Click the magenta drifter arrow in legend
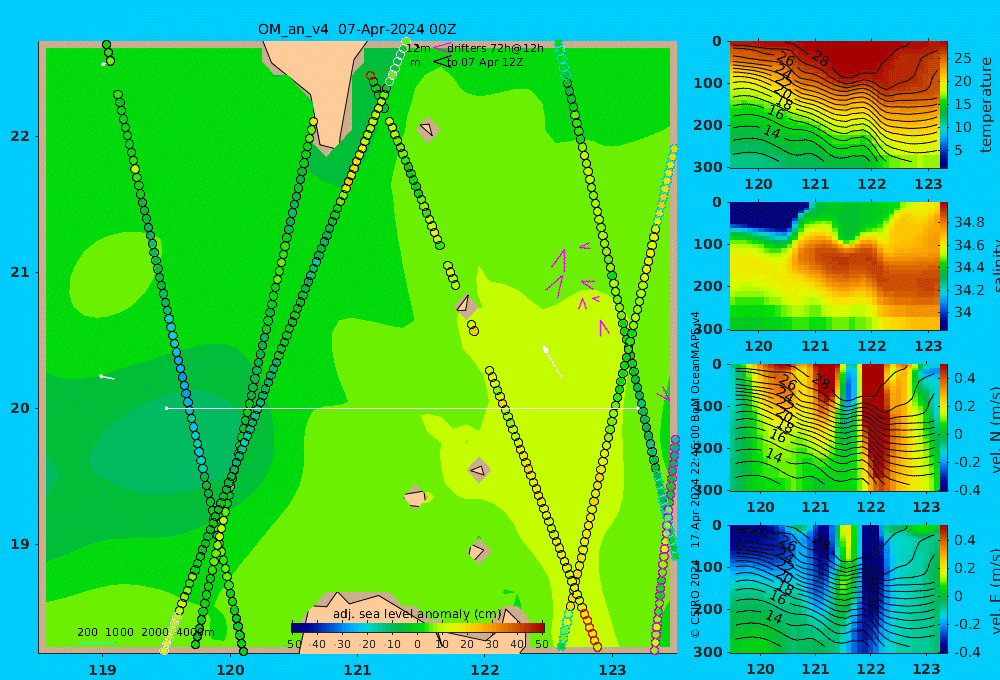The width and height of the screenshot is (1000, 680). [x=441, y=48]
